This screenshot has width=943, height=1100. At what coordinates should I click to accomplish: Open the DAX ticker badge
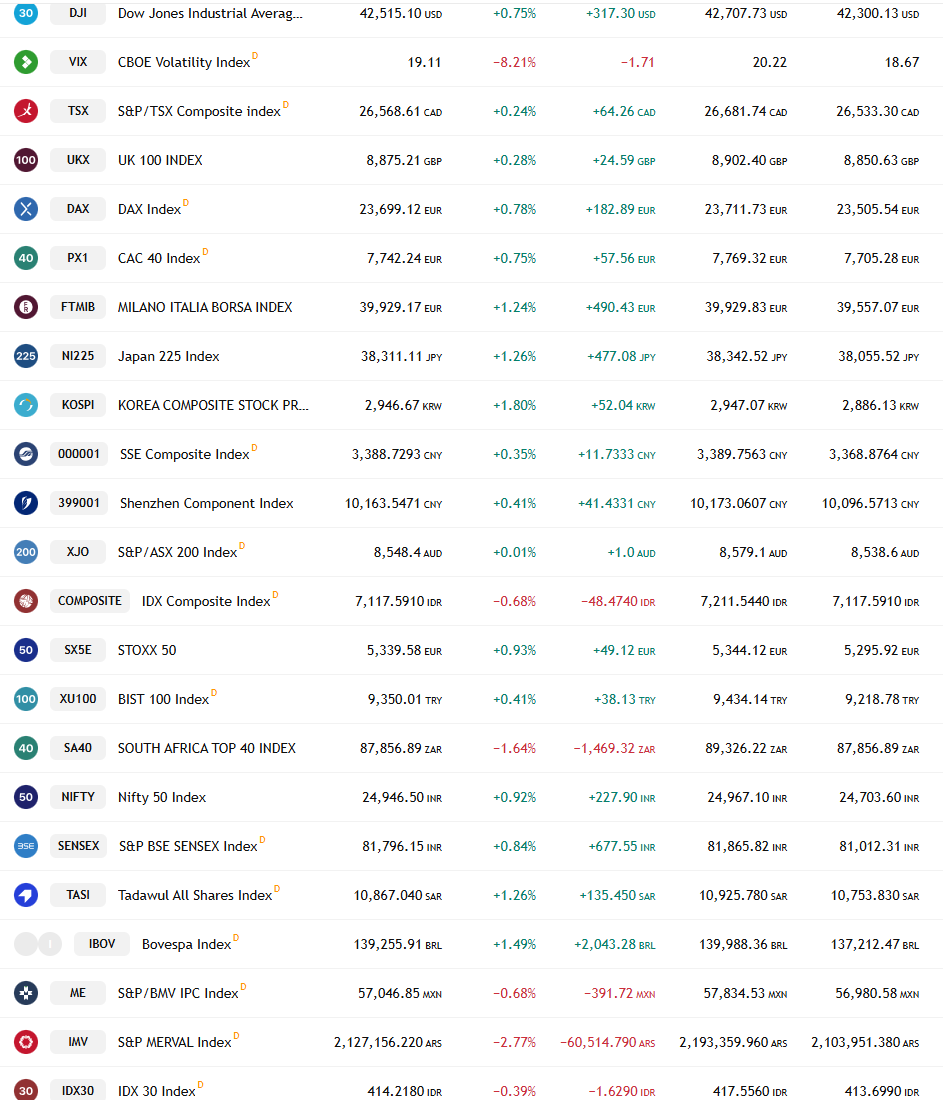point(78,209)
